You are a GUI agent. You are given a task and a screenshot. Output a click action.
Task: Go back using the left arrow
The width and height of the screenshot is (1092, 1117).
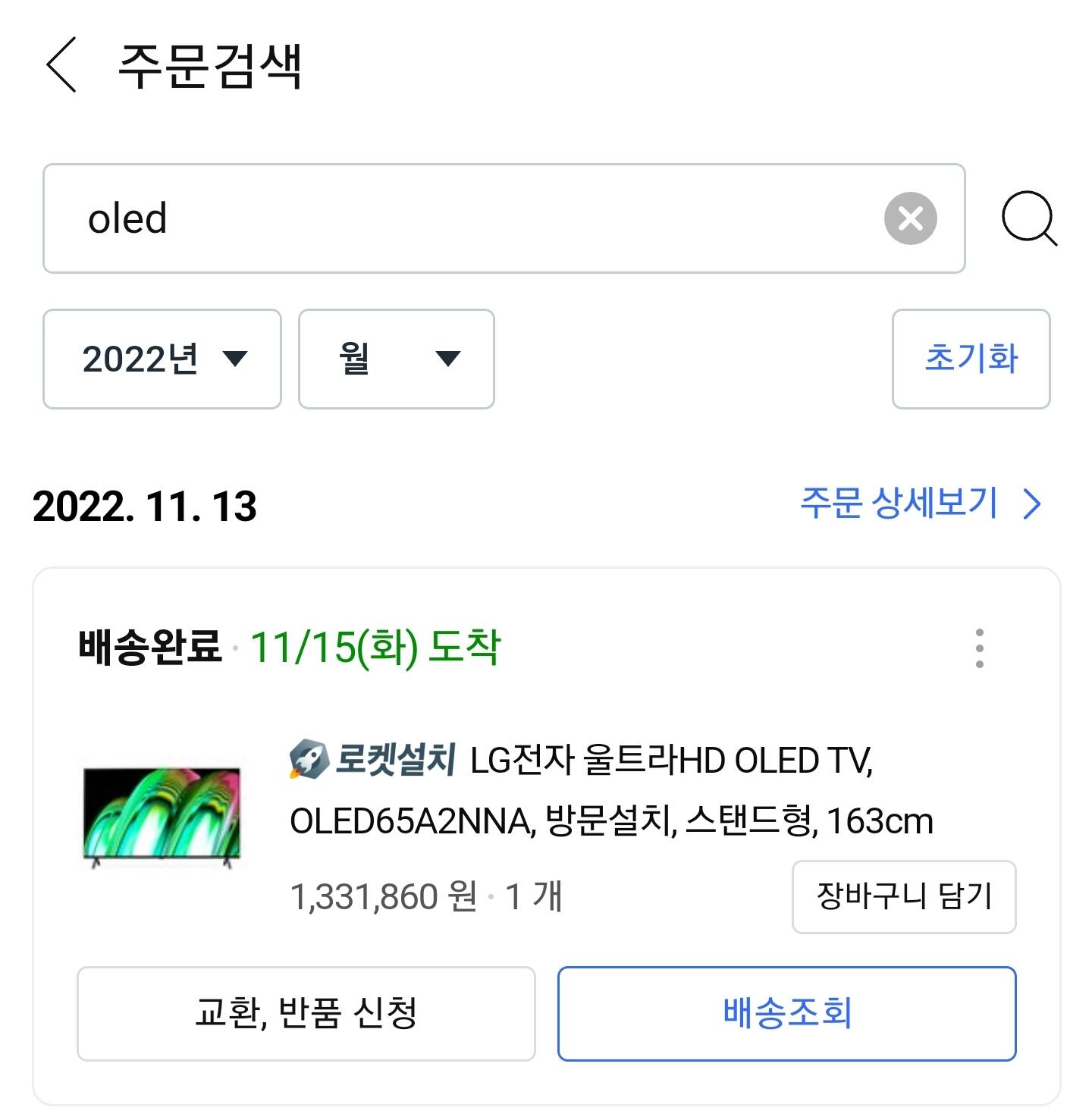(x=61, y=65)
